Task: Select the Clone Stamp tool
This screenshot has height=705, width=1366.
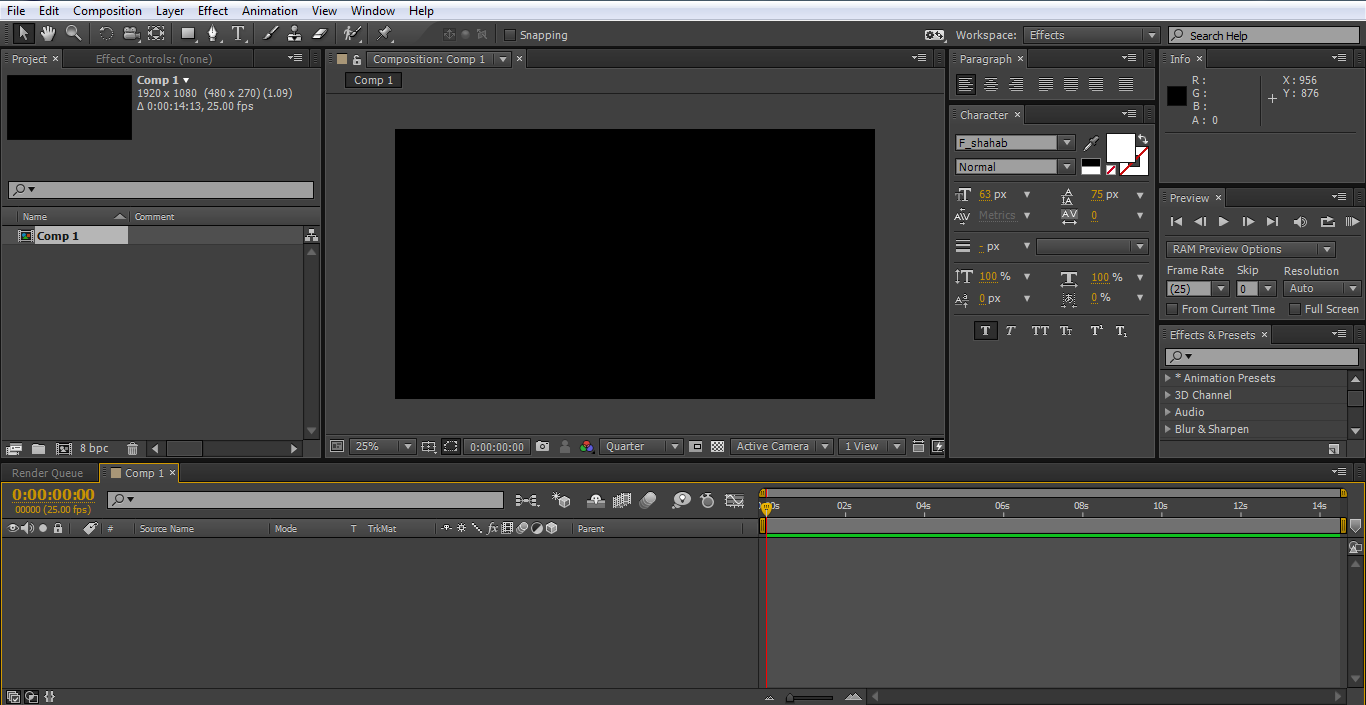Action: pyautogui.click(x=295, y=34)
